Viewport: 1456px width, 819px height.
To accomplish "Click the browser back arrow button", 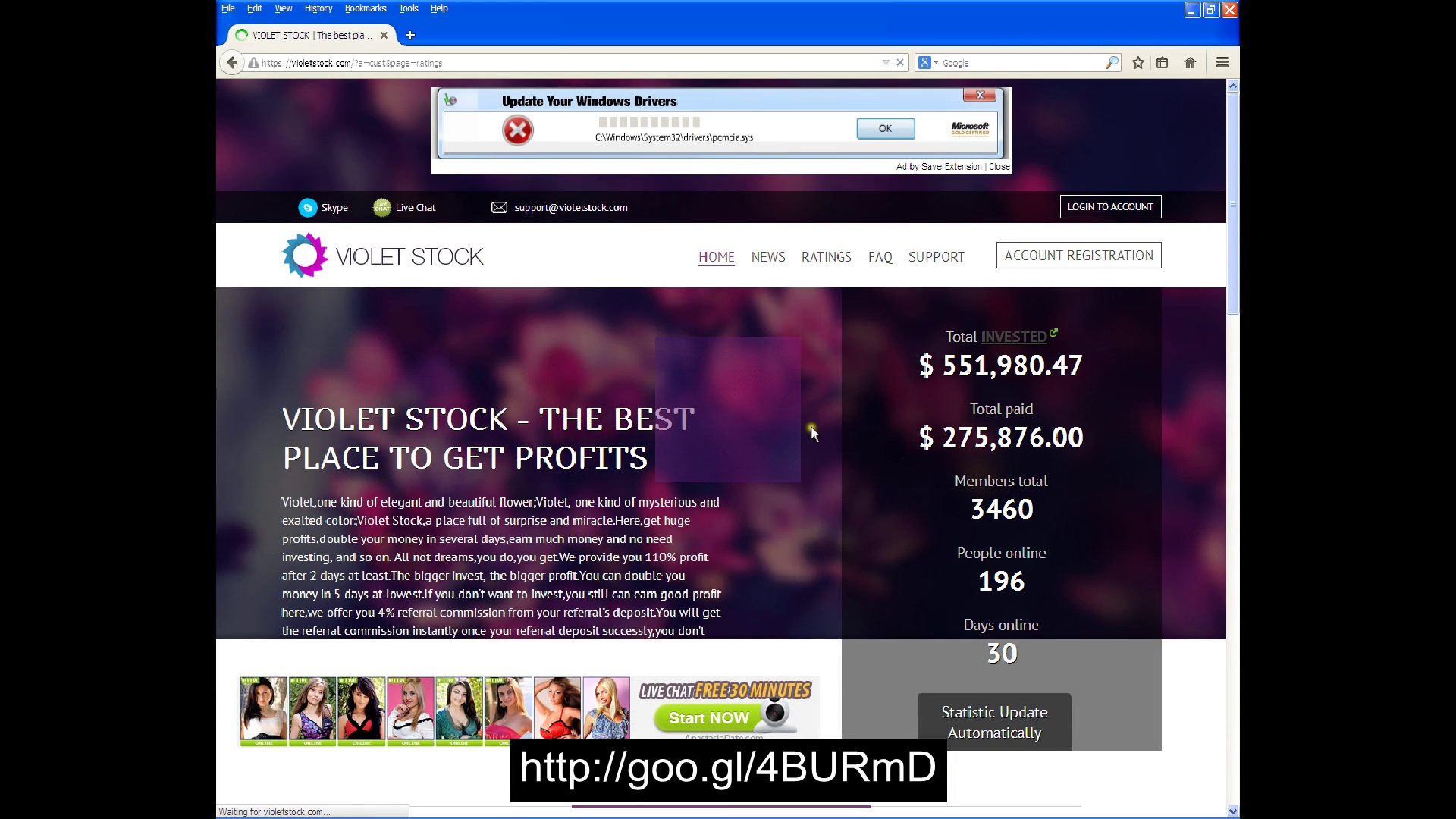I will pyautogui.click(x=232, y=63).
